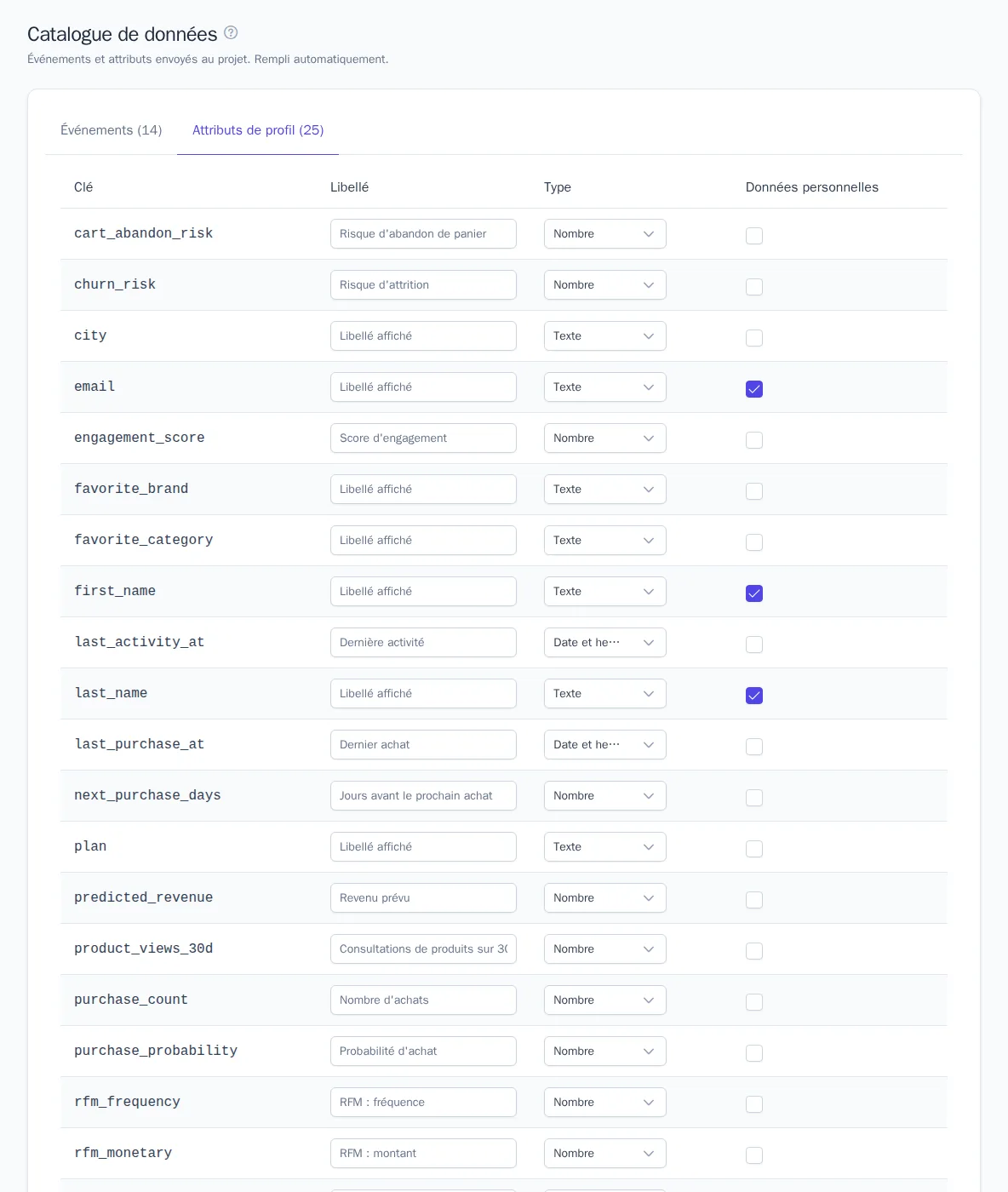The width and height of the screenshot is (1008, 1192).
Task: Mark city as personal data
Action: (x=754, y=338)
